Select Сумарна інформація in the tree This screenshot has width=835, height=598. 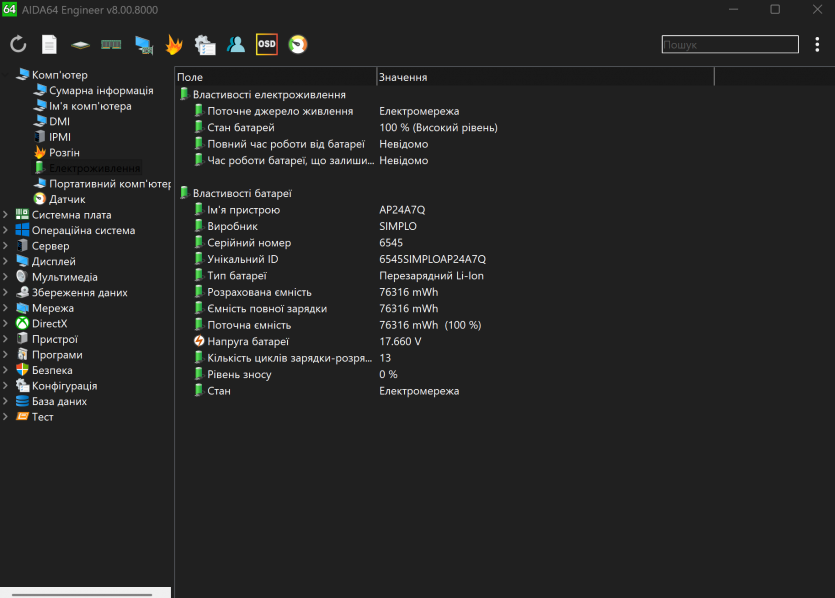click(x=101, y=91)
